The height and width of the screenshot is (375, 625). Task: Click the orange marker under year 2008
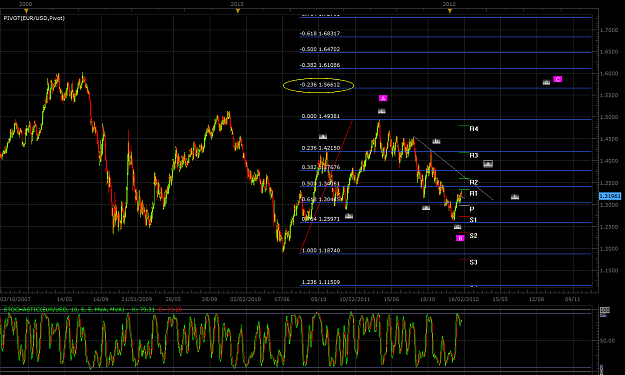(26, 11)
